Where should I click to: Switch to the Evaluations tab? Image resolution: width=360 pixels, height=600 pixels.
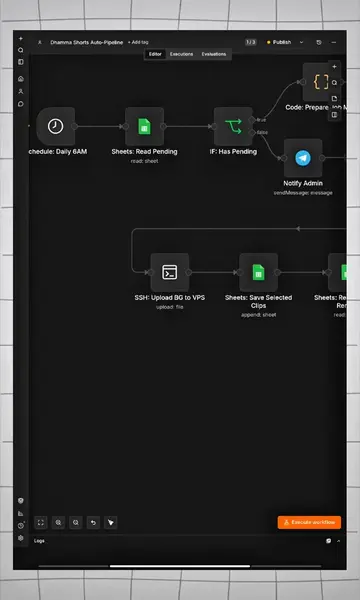click(x=214, y=54)
